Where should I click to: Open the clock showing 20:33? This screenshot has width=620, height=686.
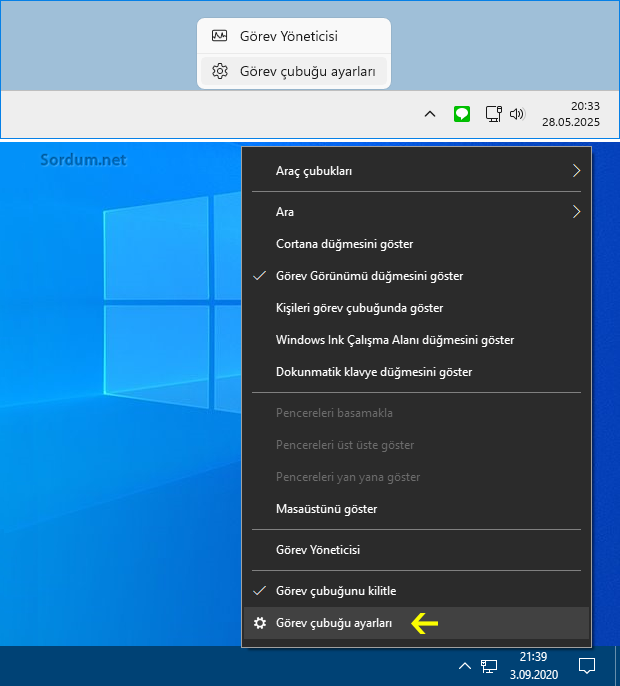pos(571,114)
